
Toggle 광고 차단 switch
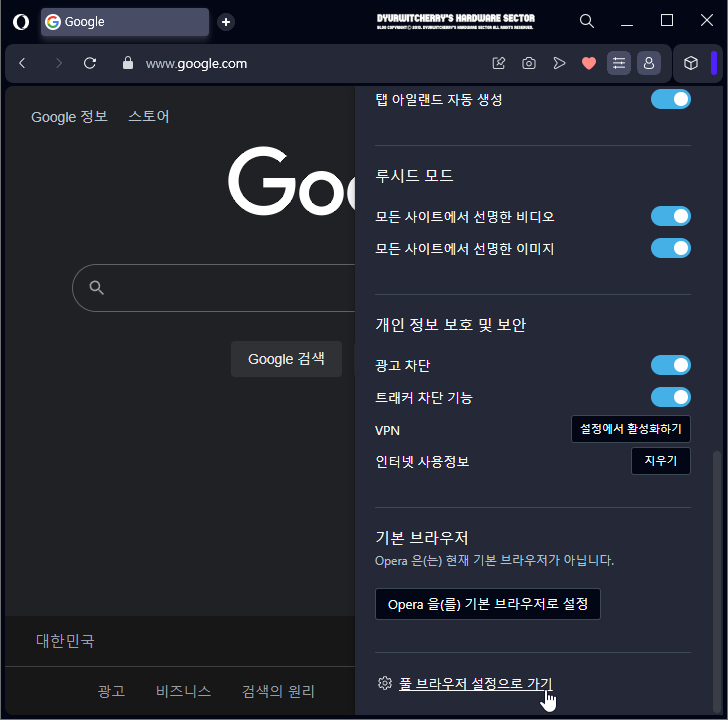tap(670, 365)
